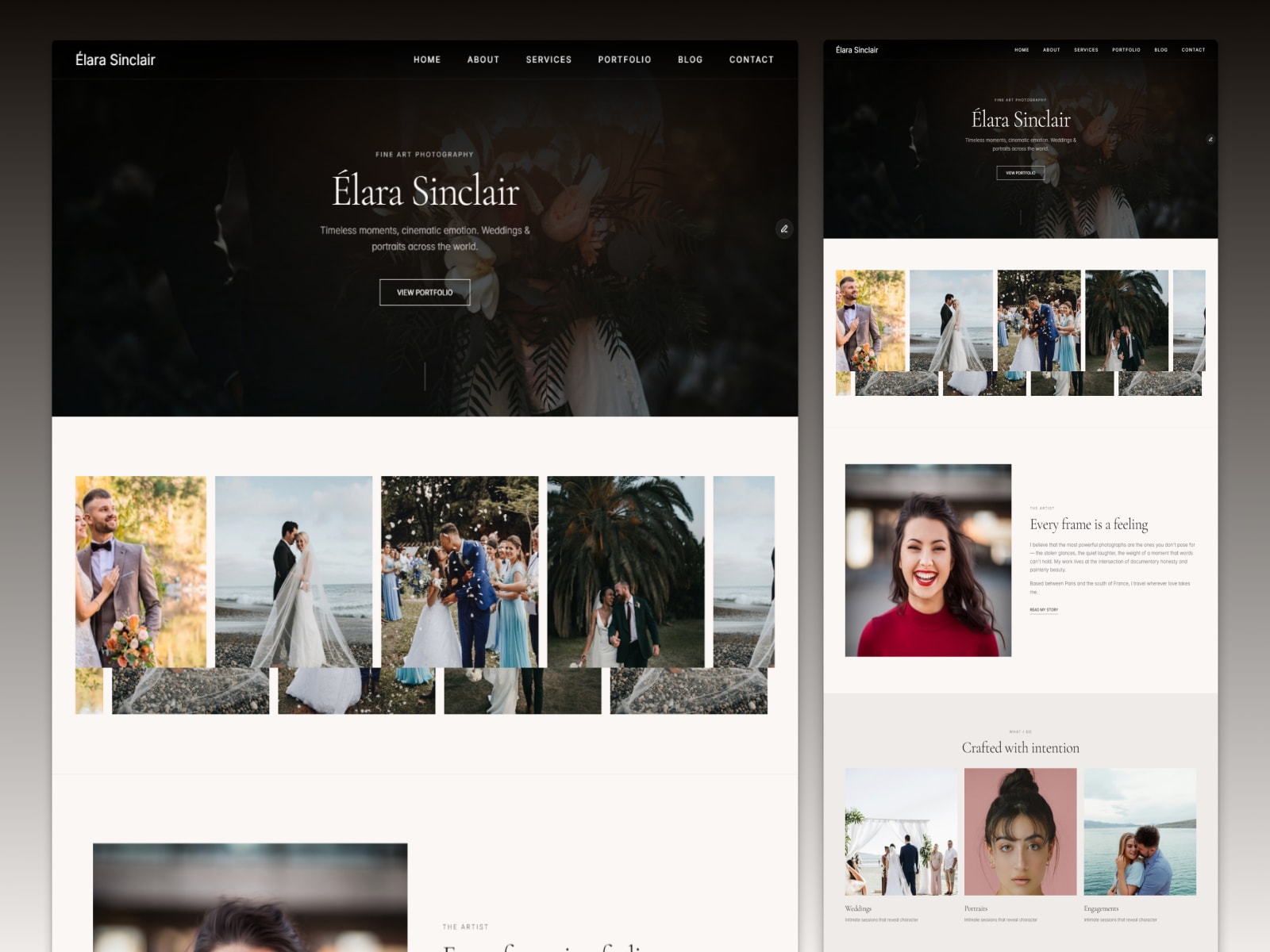
Task: Click the Weddings title text
Action: coord(858,908)
